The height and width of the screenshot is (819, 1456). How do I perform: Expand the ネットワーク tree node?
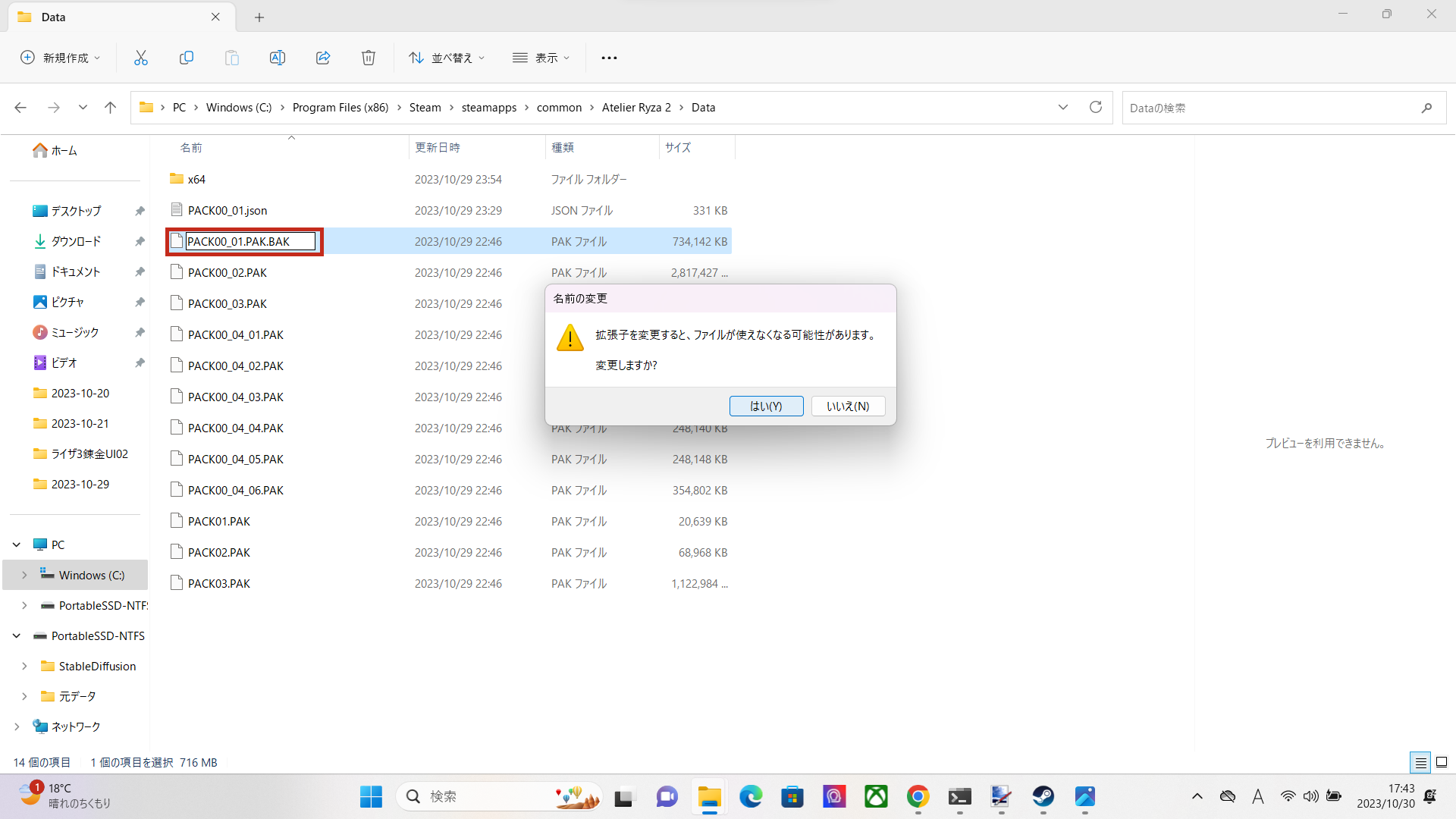[17, 726]
